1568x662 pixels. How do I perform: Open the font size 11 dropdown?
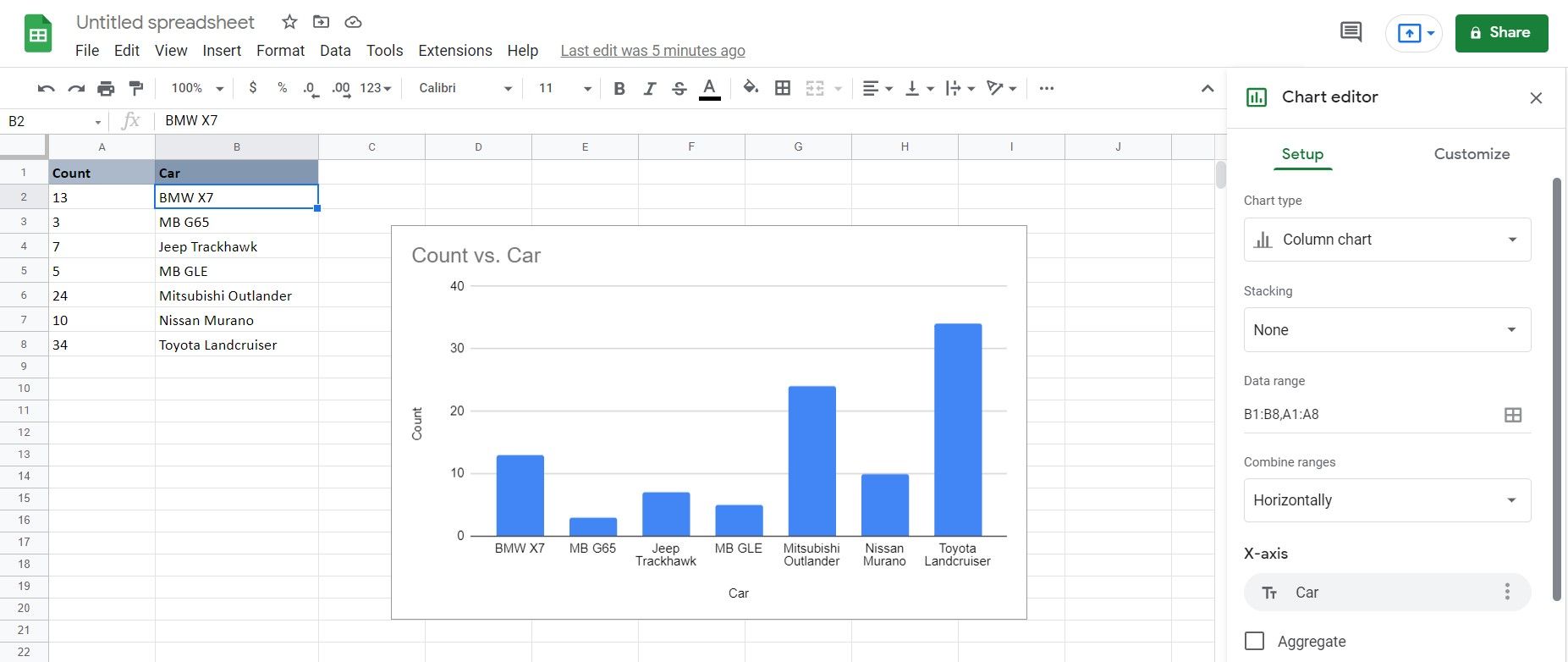(x=564, y=88)
